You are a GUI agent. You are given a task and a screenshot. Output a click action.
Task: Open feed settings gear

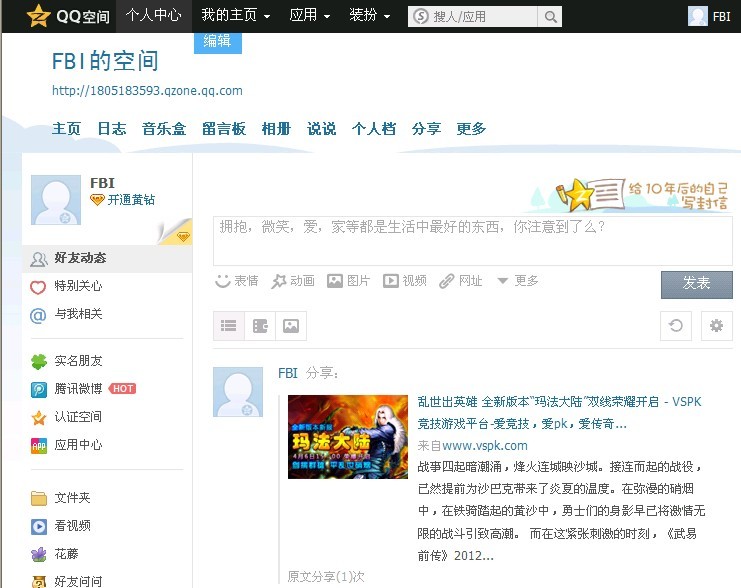(x=716, y=326)
